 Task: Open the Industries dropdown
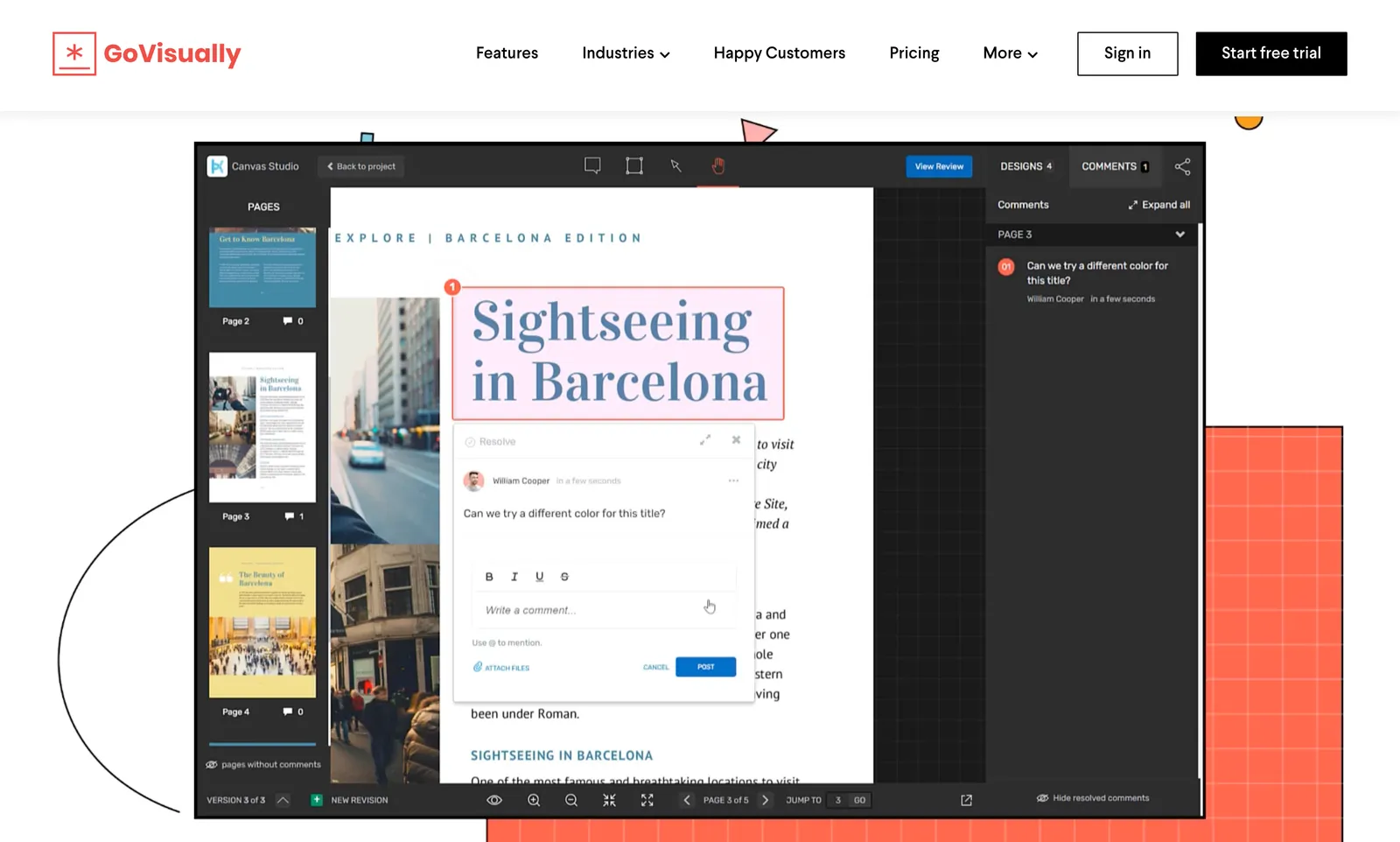(626, 53)
